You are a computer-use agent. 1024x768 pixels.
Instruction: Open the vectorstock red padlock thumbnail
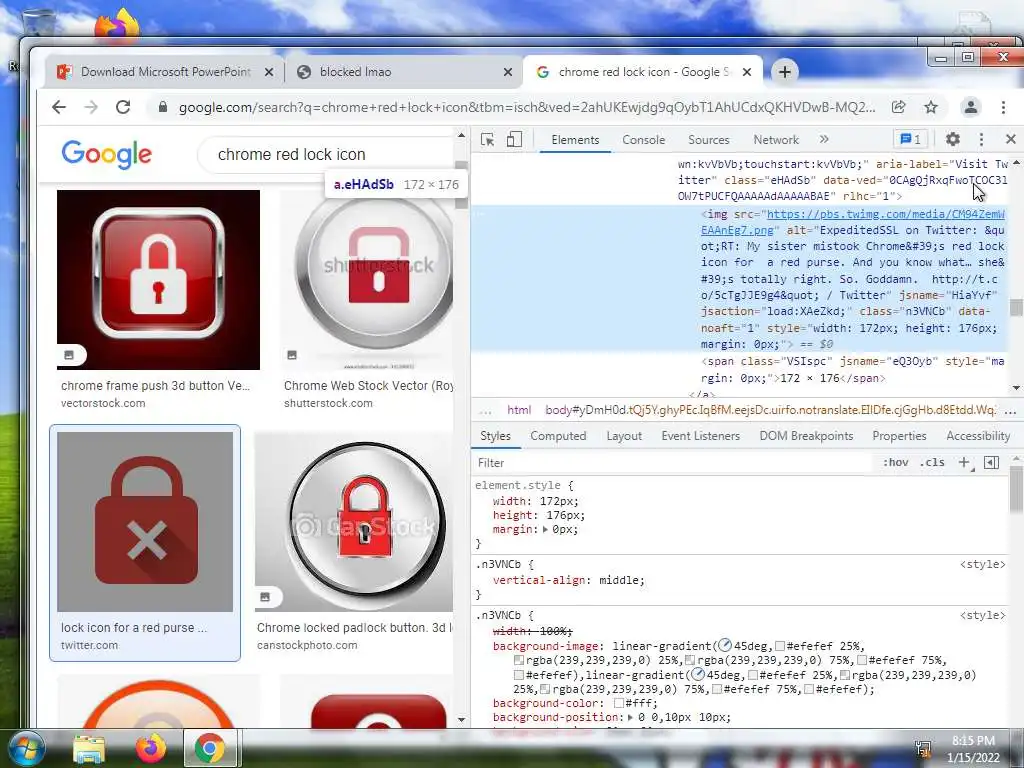158,280
